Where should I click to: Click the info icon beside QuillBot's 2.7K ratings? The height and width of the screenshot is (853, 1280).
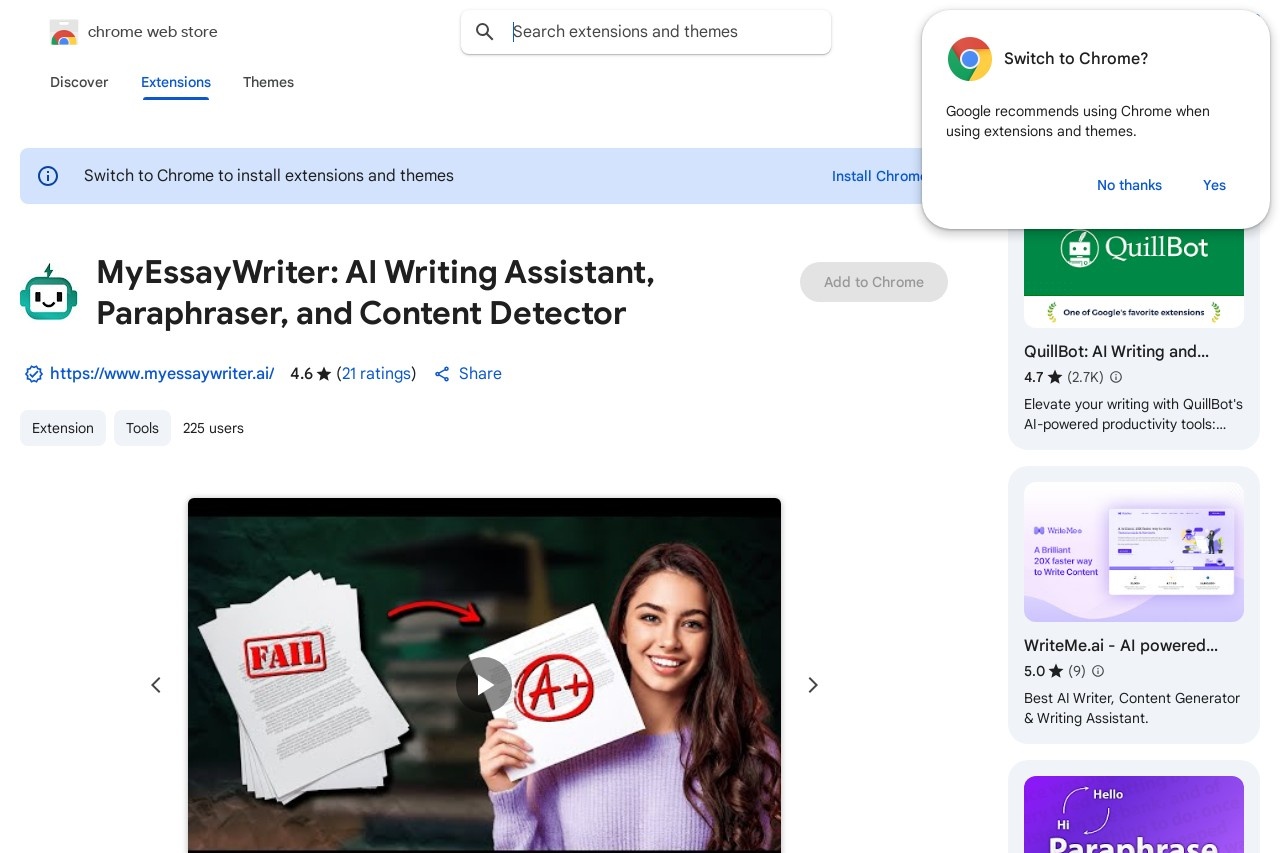tap(1116, 377)
